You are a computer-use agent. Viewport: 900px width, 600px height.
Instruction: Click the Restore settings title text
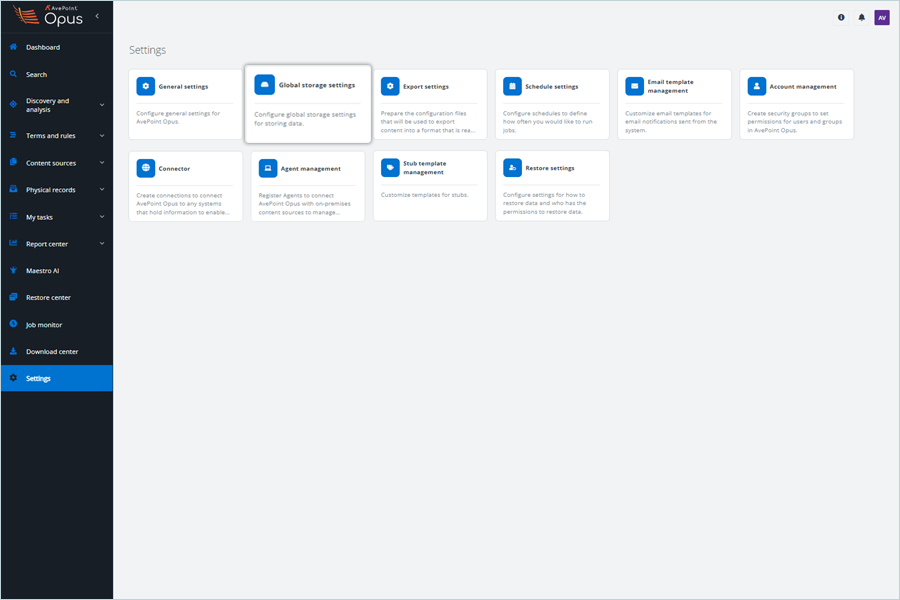click(550, 168)
